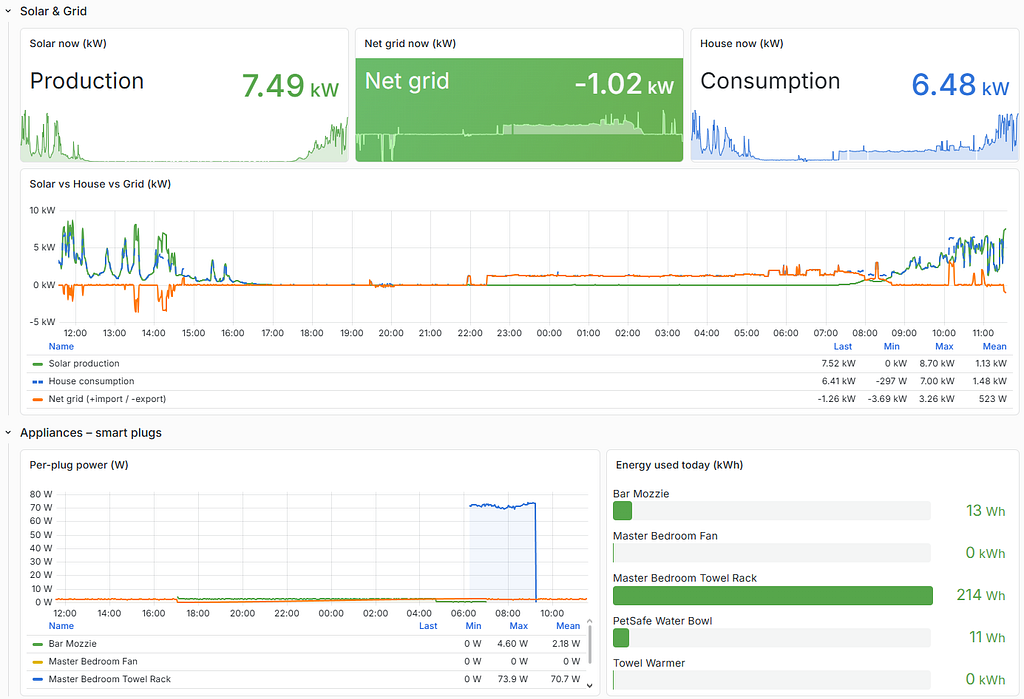Click the Per-plug power legend scrollbar

(x=590, y=645)
